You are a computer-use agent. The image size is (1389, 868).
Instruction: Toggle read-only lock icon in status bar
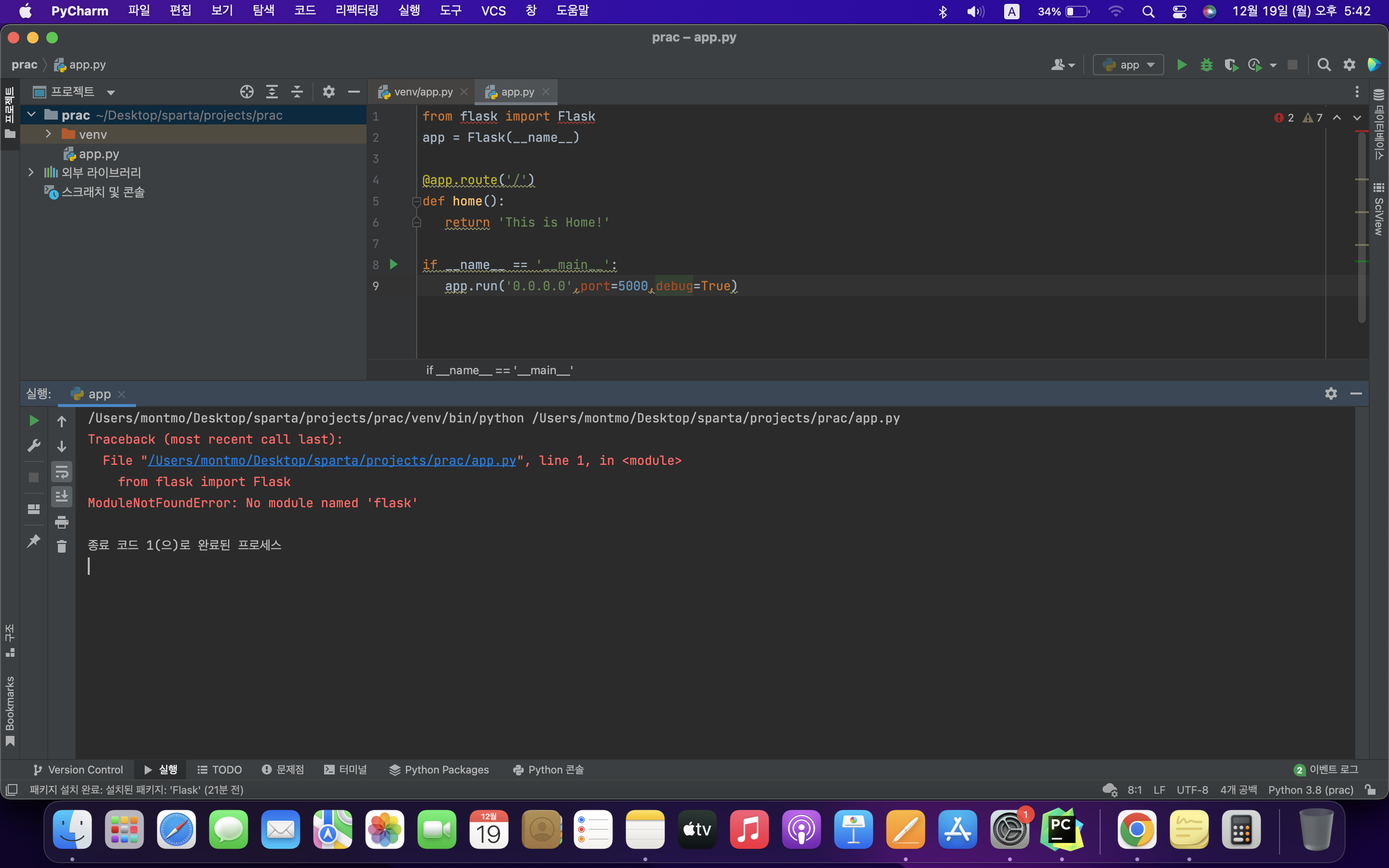pyautogui.click(x=1371, y=790)
